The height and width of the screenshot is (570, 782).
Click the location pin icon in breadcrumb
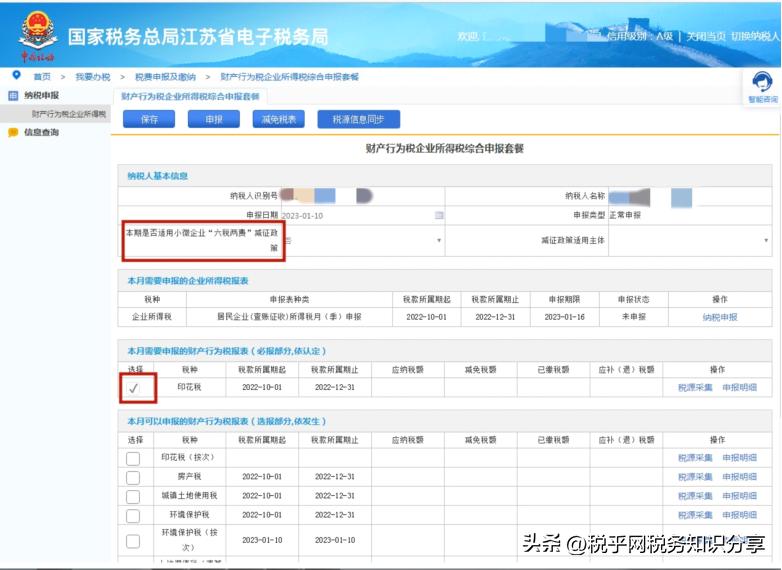(16, 75)
